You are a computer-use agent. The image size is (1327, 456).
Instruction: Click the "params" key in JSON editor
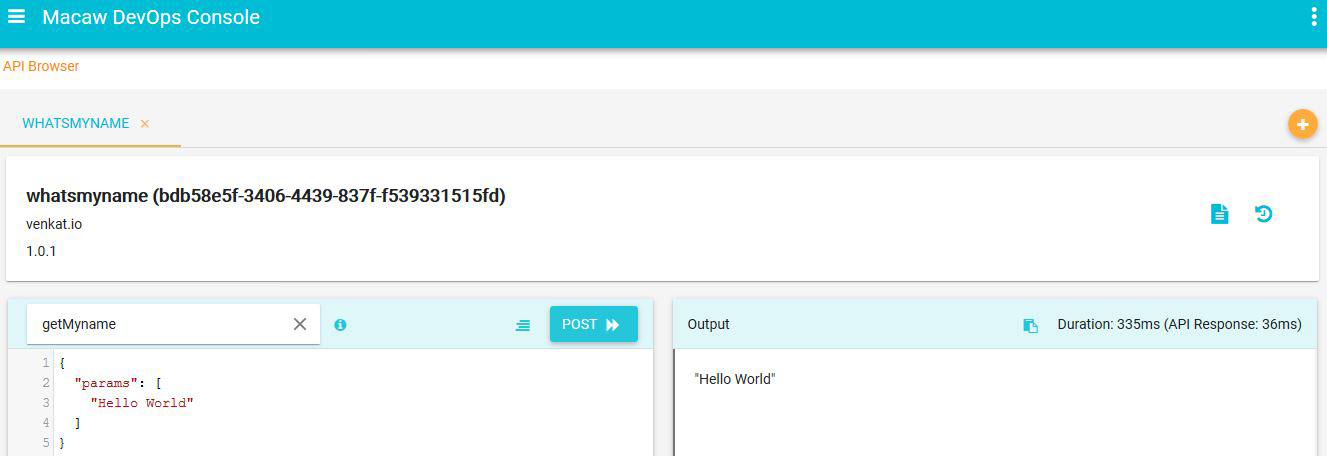pos(111,382)
